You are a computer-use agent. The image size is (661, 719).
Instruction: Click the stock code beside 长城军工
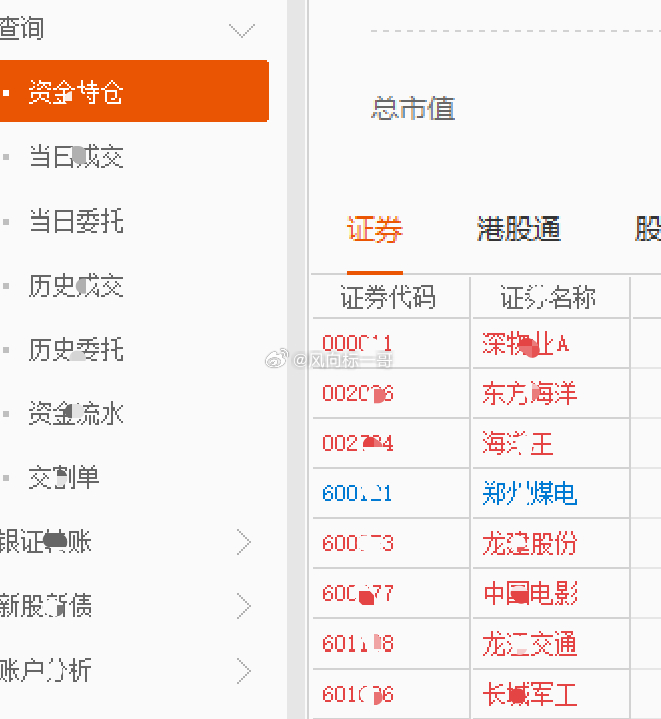point(358,695)
